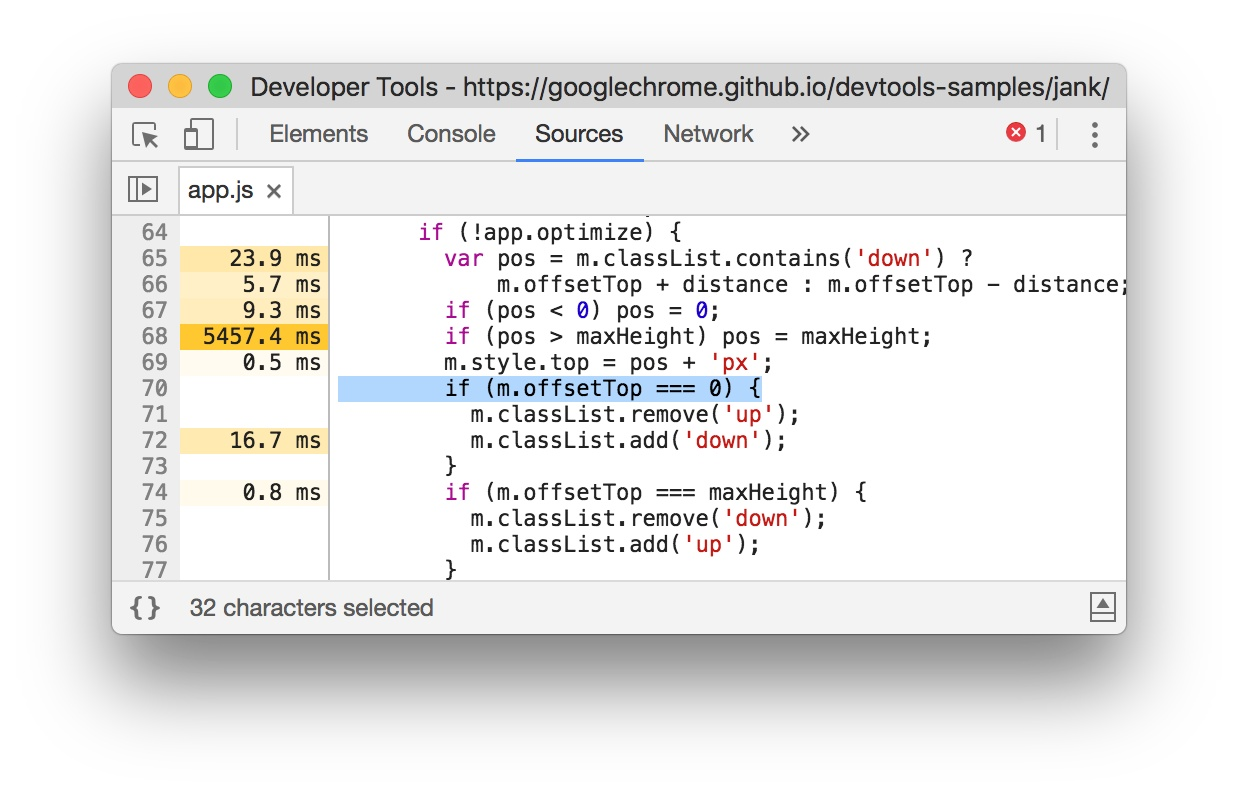Select the Sources tab
This screenshot has width=1238, height=794.
click(579, 134)
